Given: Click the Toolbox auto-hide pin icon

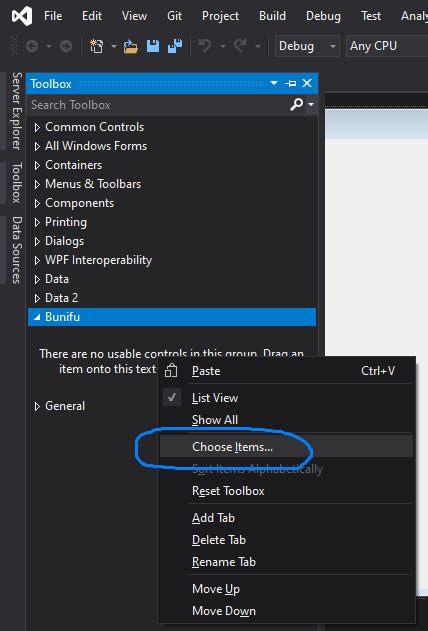Looking at the screenshot, I should tap(290, 83).
